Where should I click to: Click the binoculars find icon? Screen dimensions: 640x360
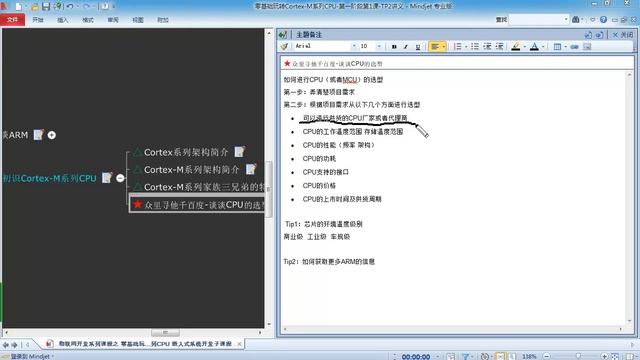click(576, 19)
